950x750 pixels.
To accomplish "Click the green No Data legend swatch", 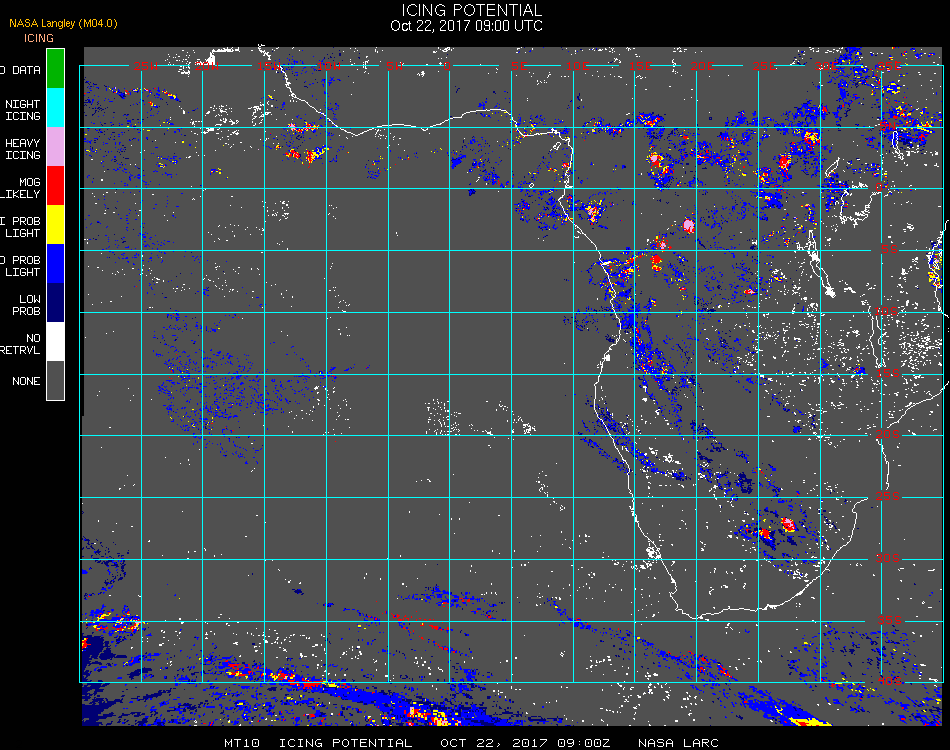I will point(55,68).
